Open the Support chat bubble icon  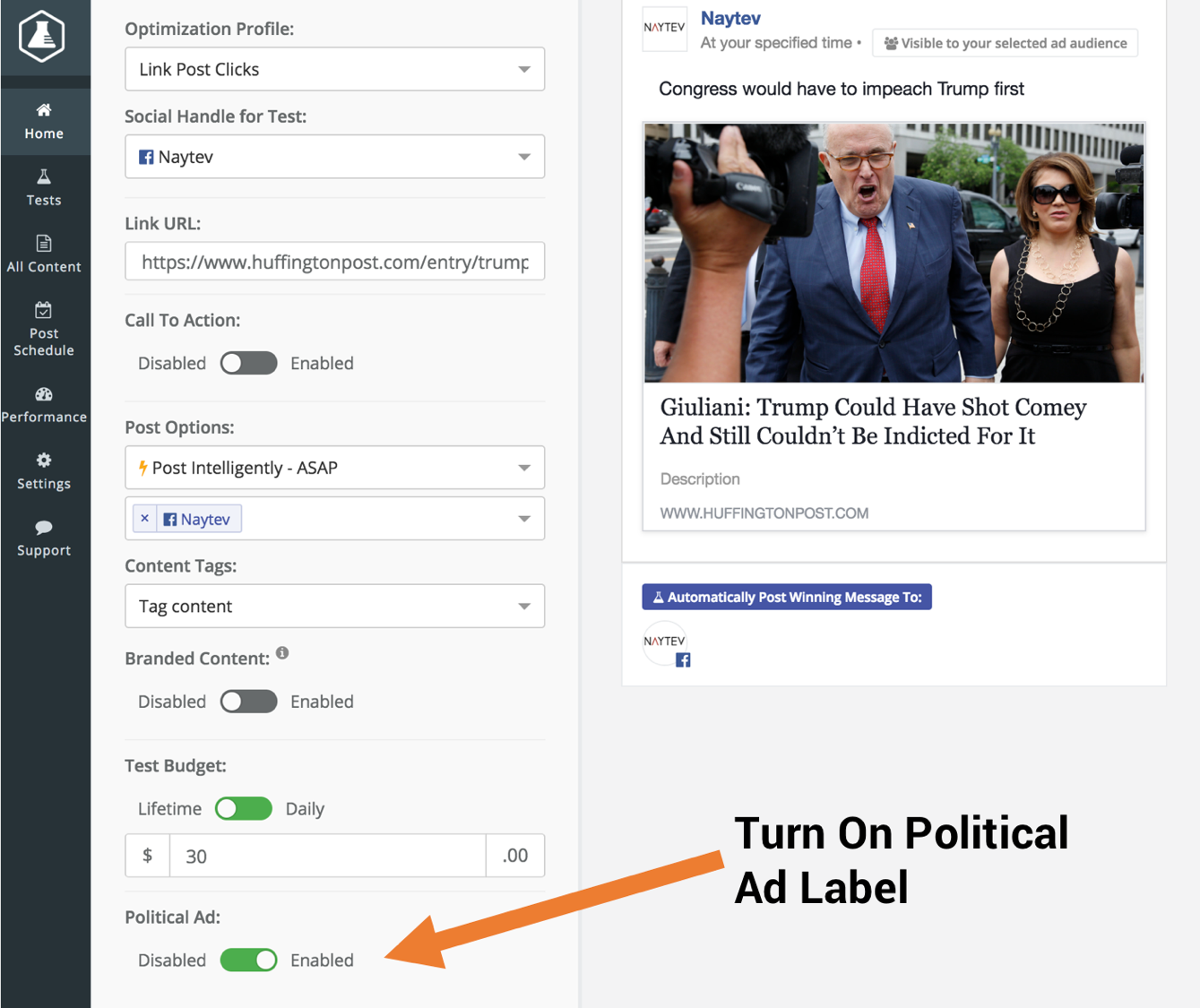(x=44, y=527)
